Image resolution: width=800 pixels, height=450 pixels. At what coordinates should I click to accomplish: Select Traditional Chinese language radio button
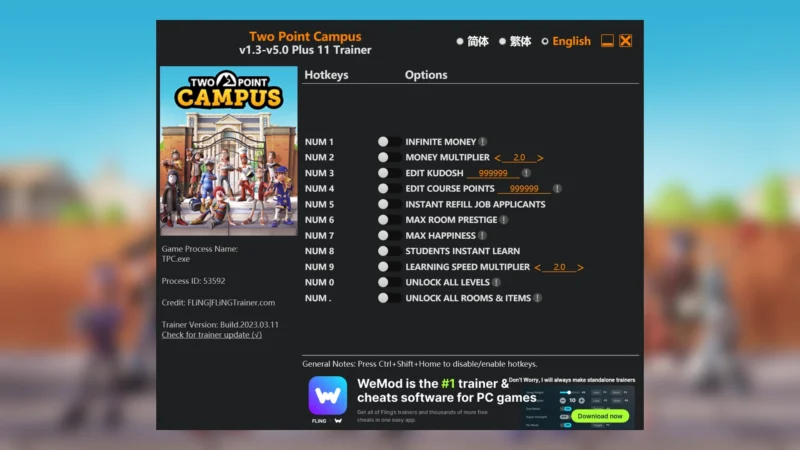click(x=503, y=41)
